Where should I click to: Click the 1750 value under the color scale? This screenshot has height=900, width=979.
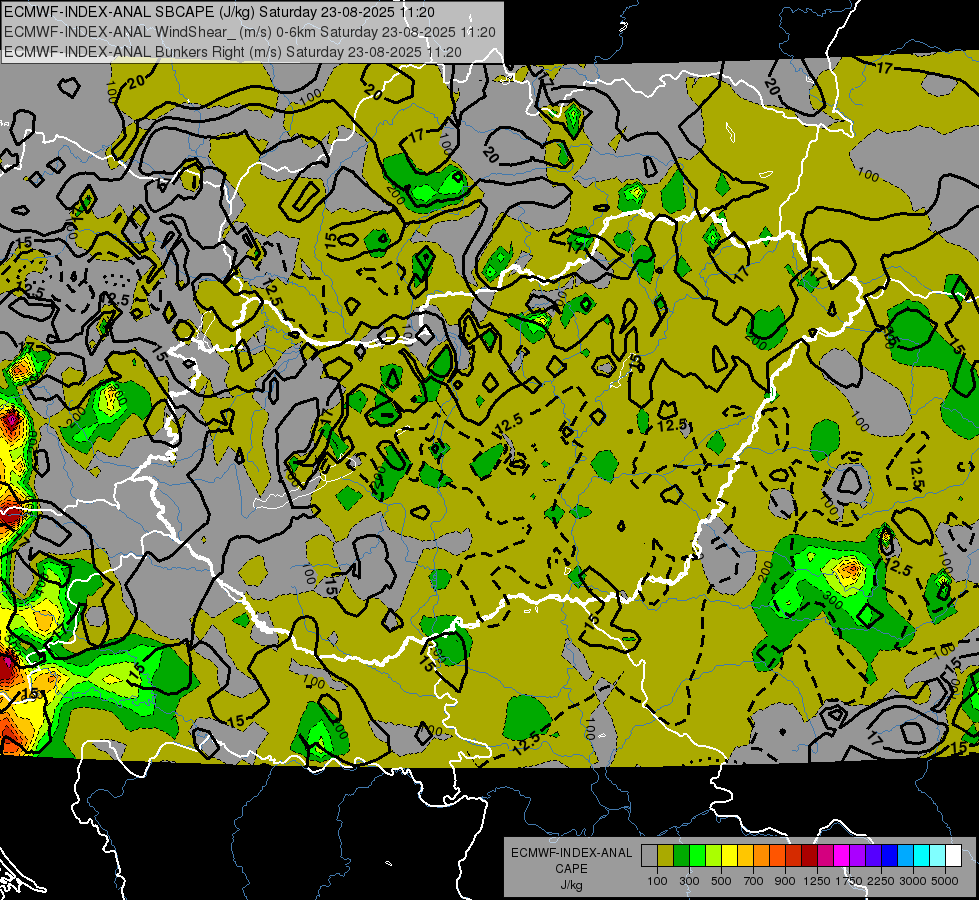[849, 881]
